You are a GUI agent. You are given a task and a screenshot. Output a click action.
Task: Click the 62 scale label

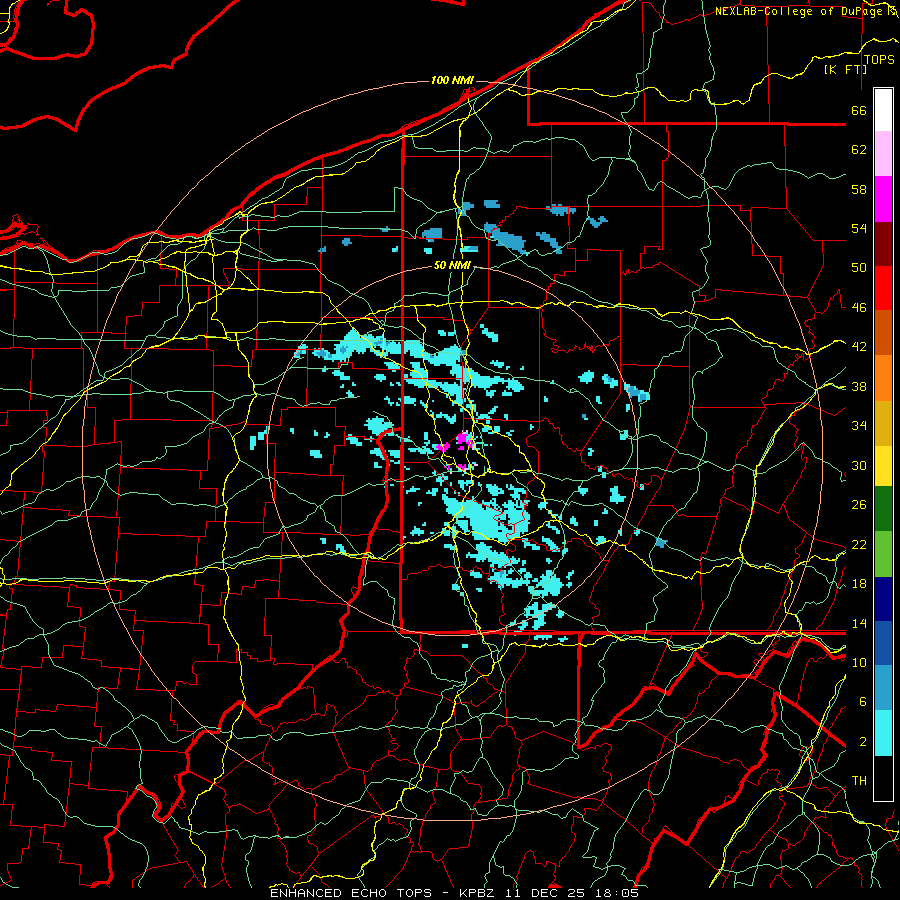click(859, 150)
